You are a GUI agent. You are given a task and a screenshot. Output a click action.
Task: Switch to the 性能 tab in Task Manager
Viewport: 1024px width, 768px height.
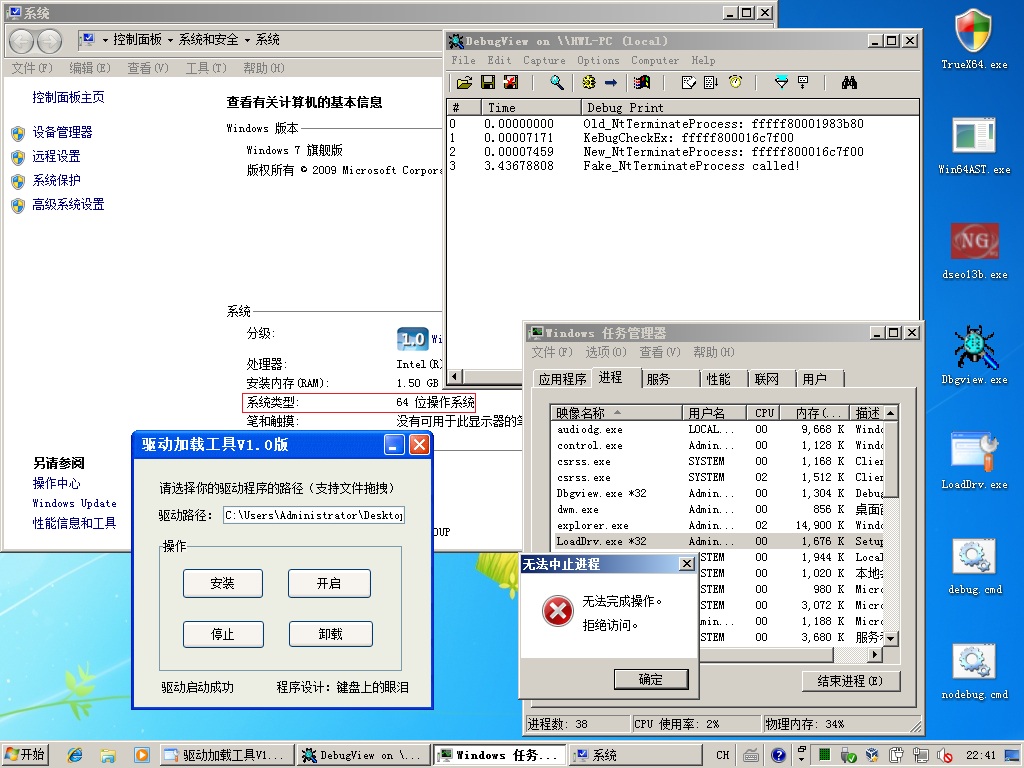tap(718, 379)
